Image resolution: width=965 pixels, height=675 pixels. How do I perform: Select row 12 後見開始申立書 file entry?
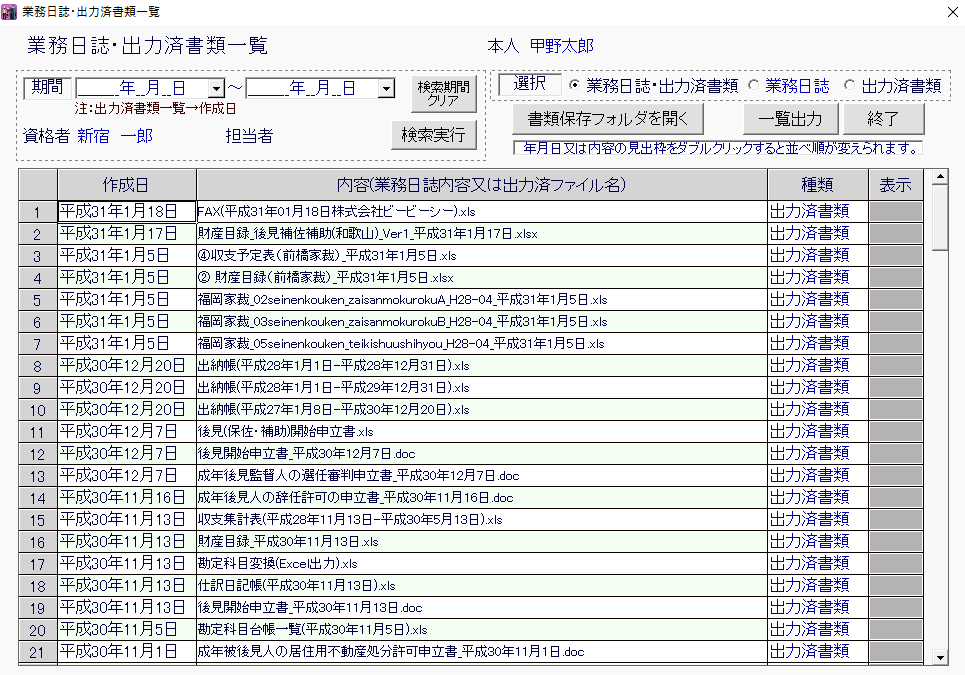click(x=481, y=453)
